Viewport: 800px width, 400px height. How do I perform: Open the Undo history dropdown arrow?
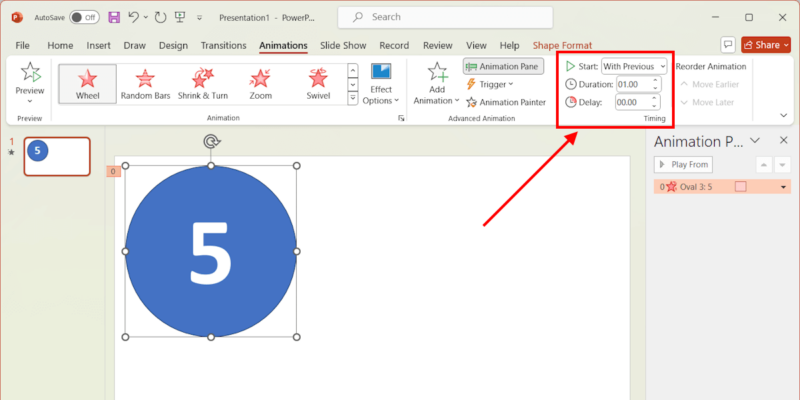[x=146, y=17]
